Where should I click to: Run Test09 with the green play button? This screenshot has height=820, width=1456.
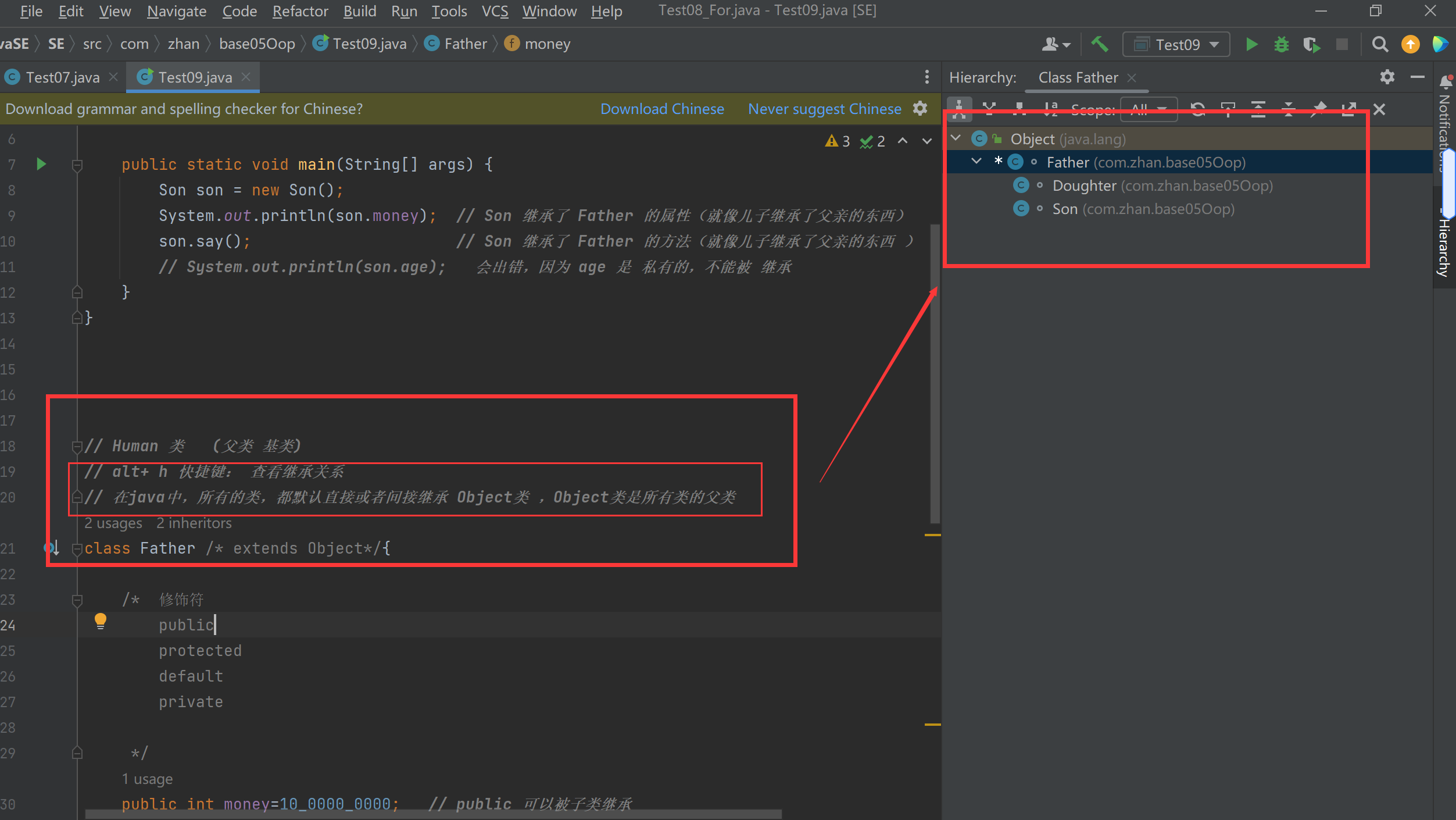point(1251,44)
